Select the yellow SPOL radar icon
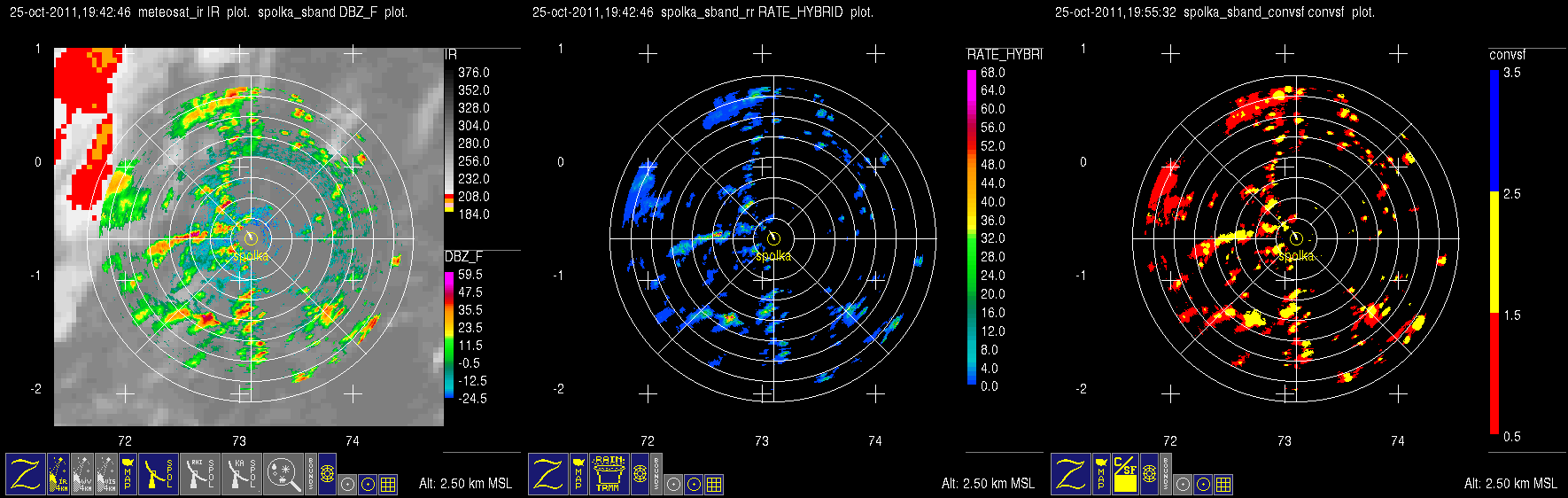 pyautogui.click(x=159, y=474)
